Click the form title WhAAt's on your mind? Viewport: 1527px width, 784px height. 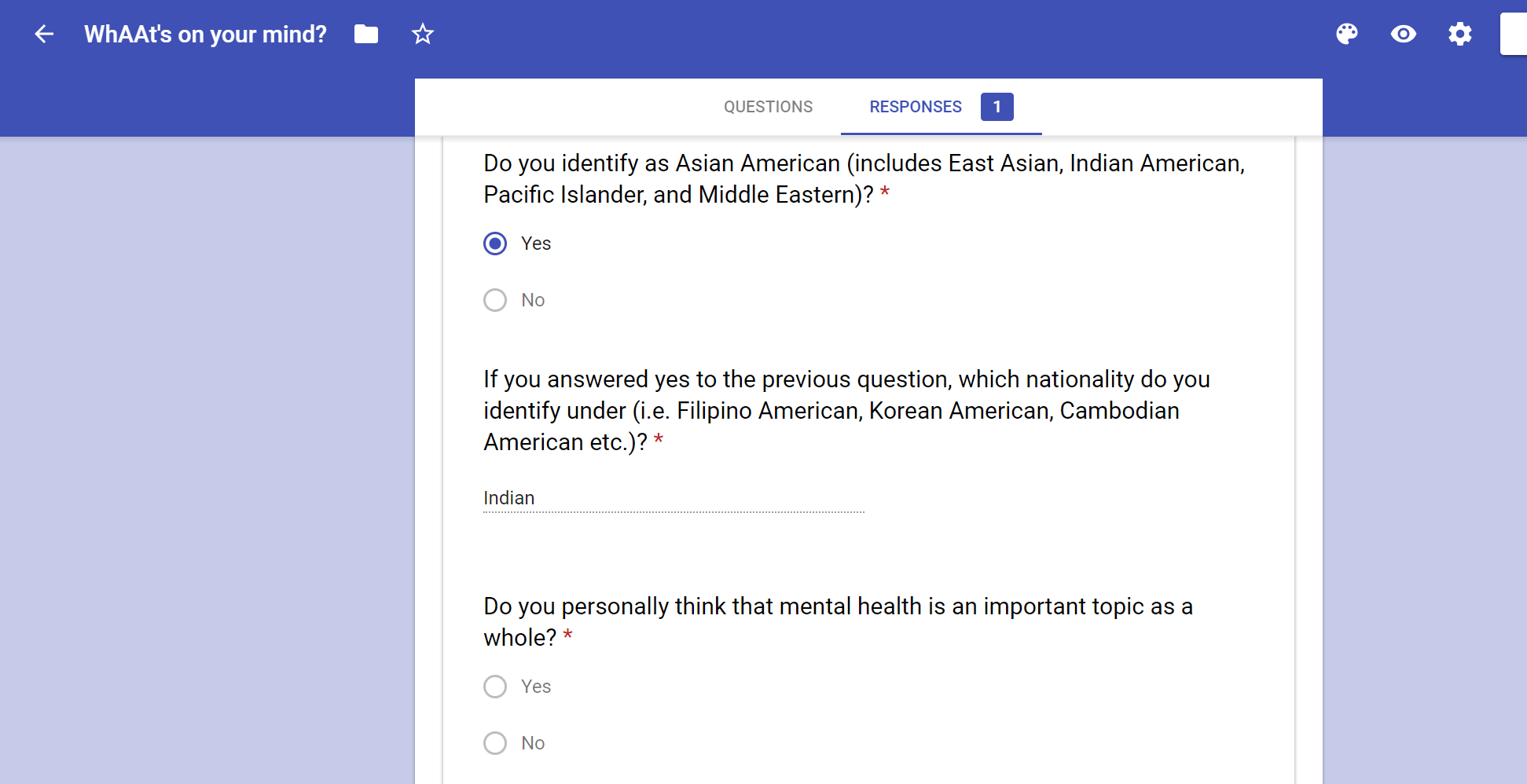pyautogui.click(x=205, y=34)
